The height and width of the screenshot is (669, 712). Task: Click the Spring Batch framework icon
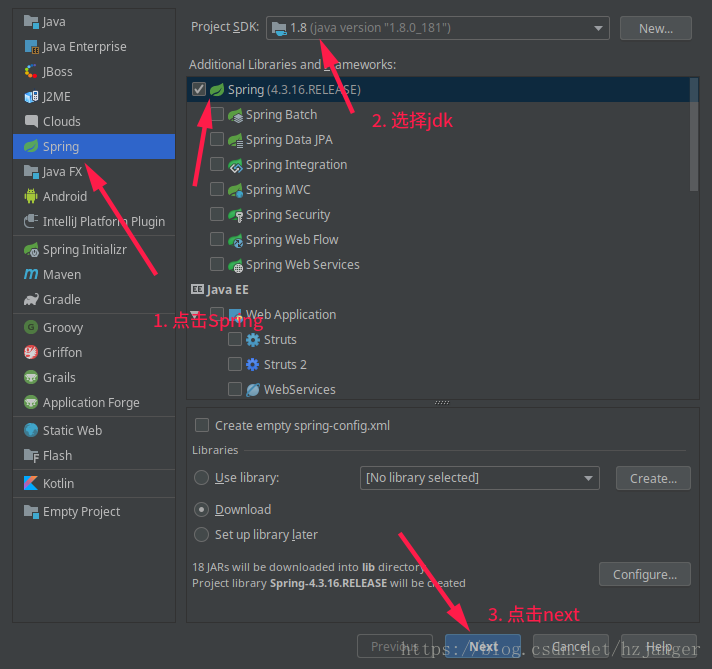point(235,115)
